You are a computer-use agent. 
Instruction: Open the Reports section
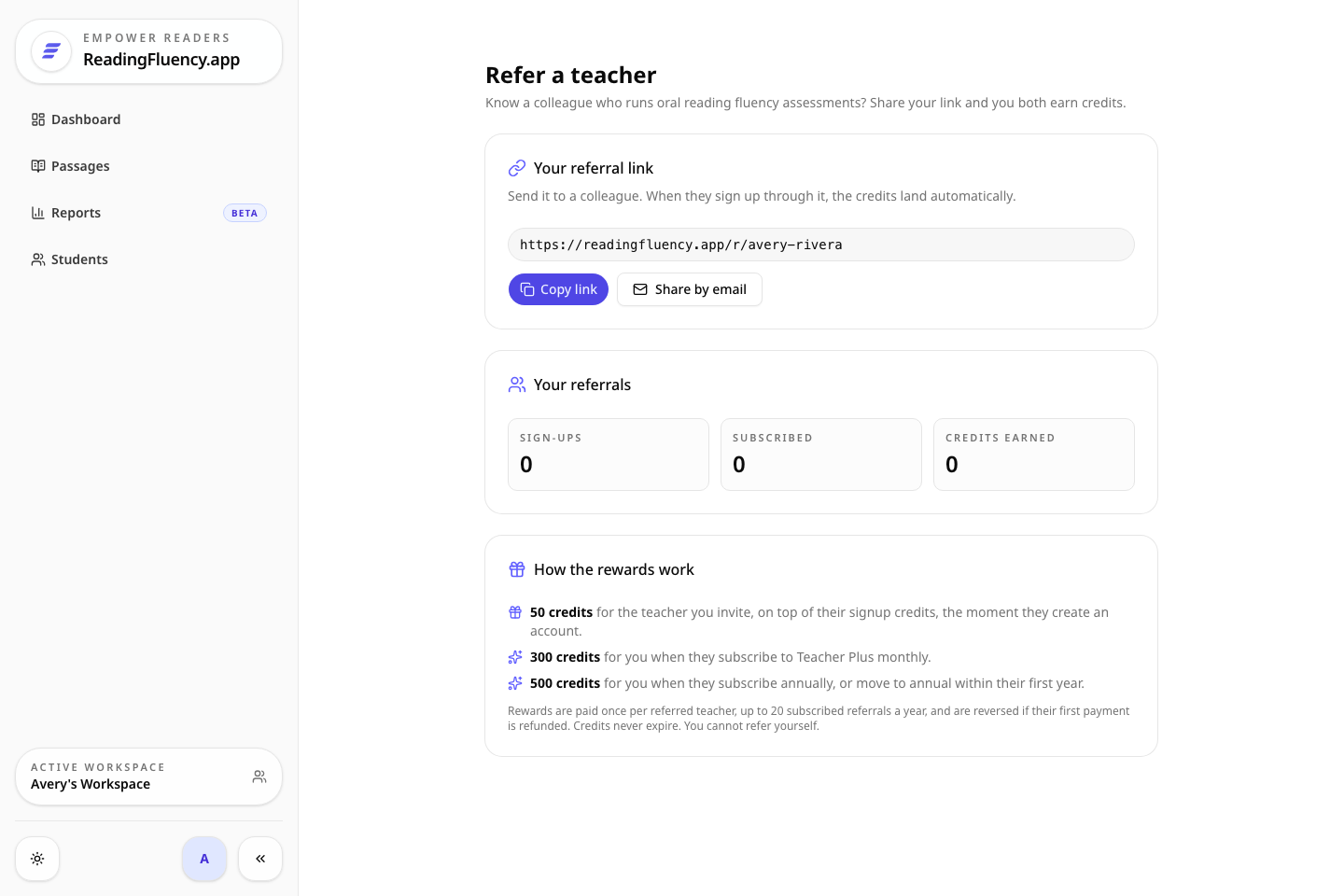pyautogui.click(x=148, y=213)
